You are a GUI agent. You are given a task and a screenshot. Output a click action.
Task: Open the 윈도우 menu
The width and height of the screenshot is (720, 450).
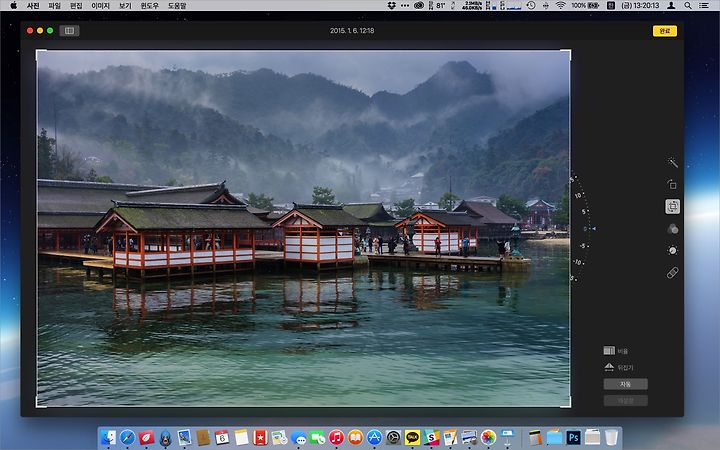[149, 6]
